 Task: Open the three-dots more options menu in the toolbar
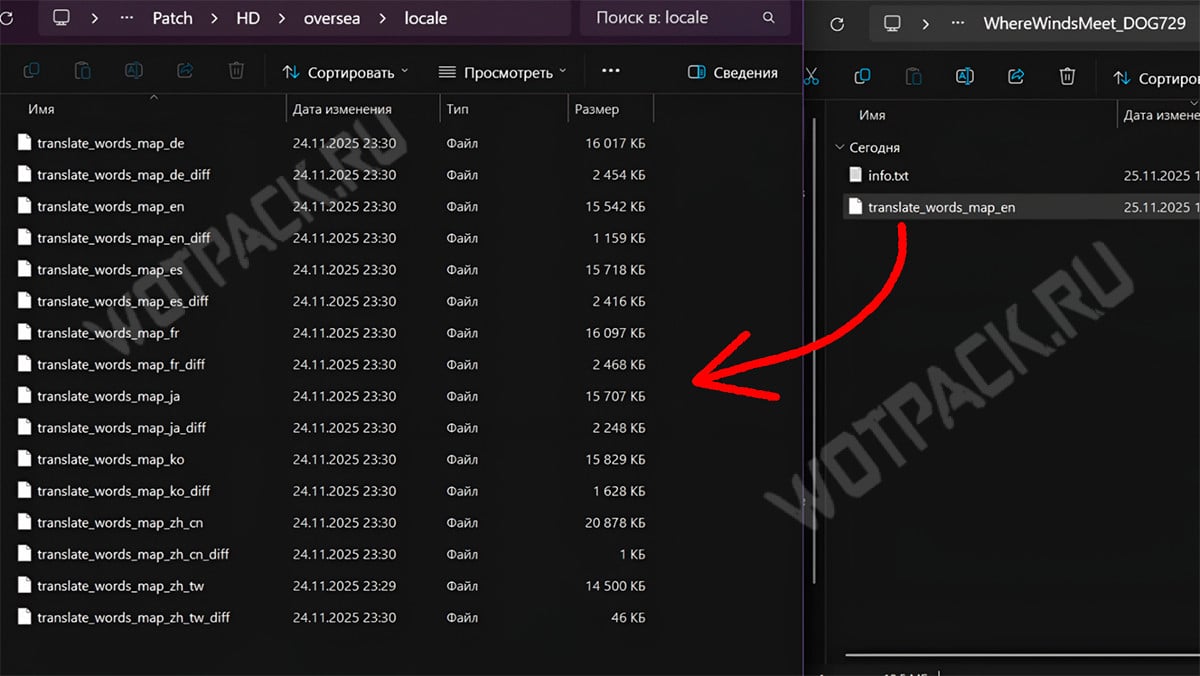coord(611,71)
